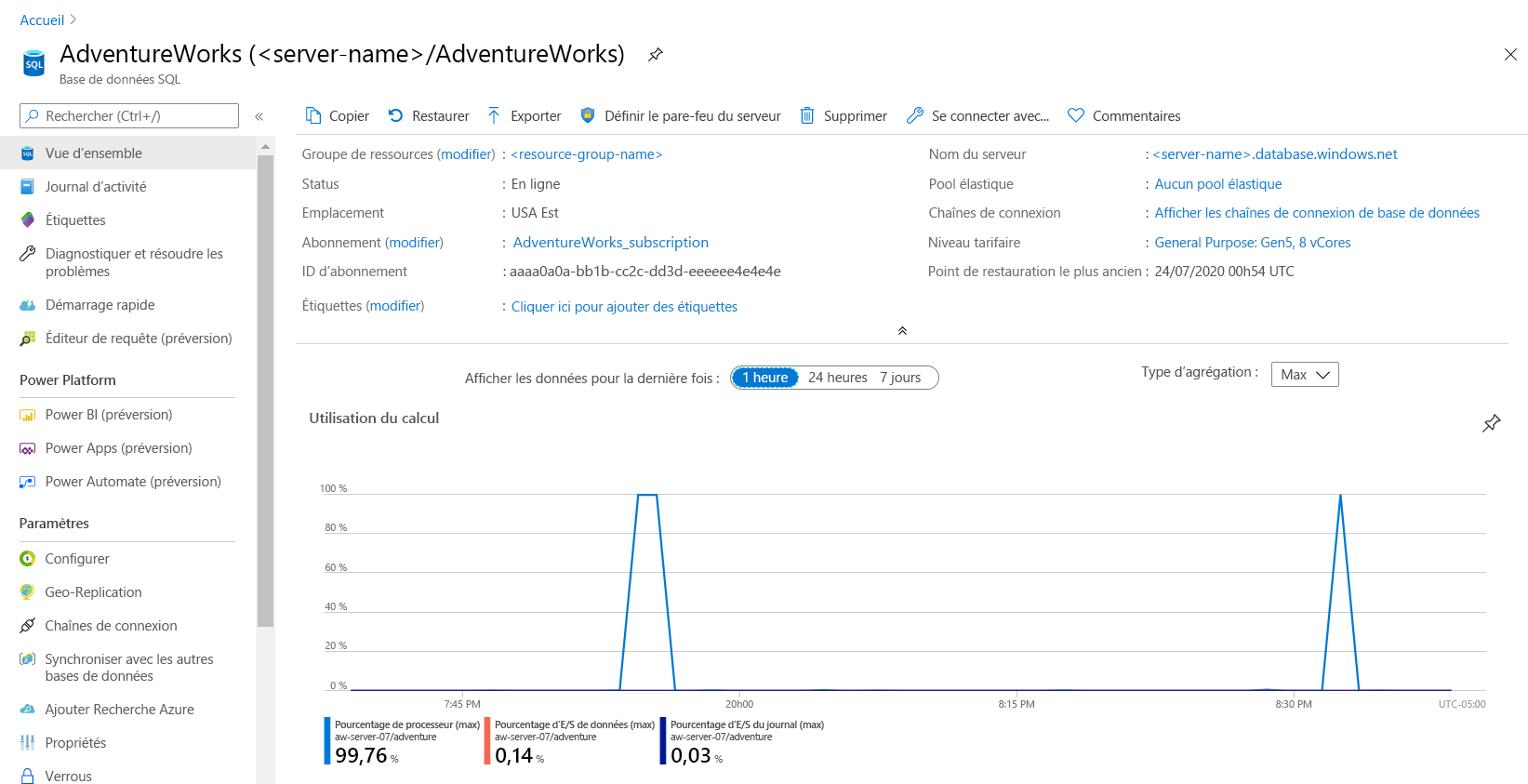Click the Se connecter avec wrench icon
The height and width of the screenshot is (784, 1528).
click(915, 115)
